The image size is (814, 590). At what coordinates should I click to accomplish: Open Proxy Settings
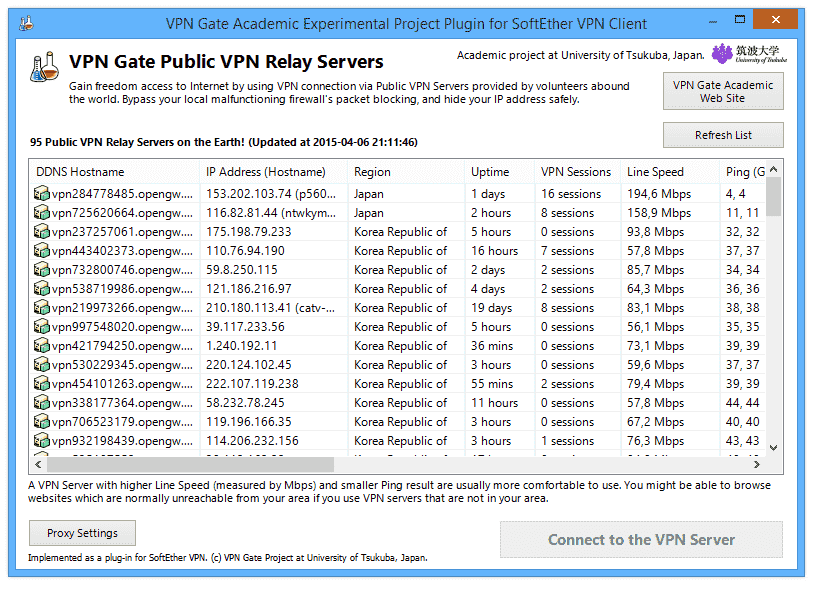[x=82, y=533]
